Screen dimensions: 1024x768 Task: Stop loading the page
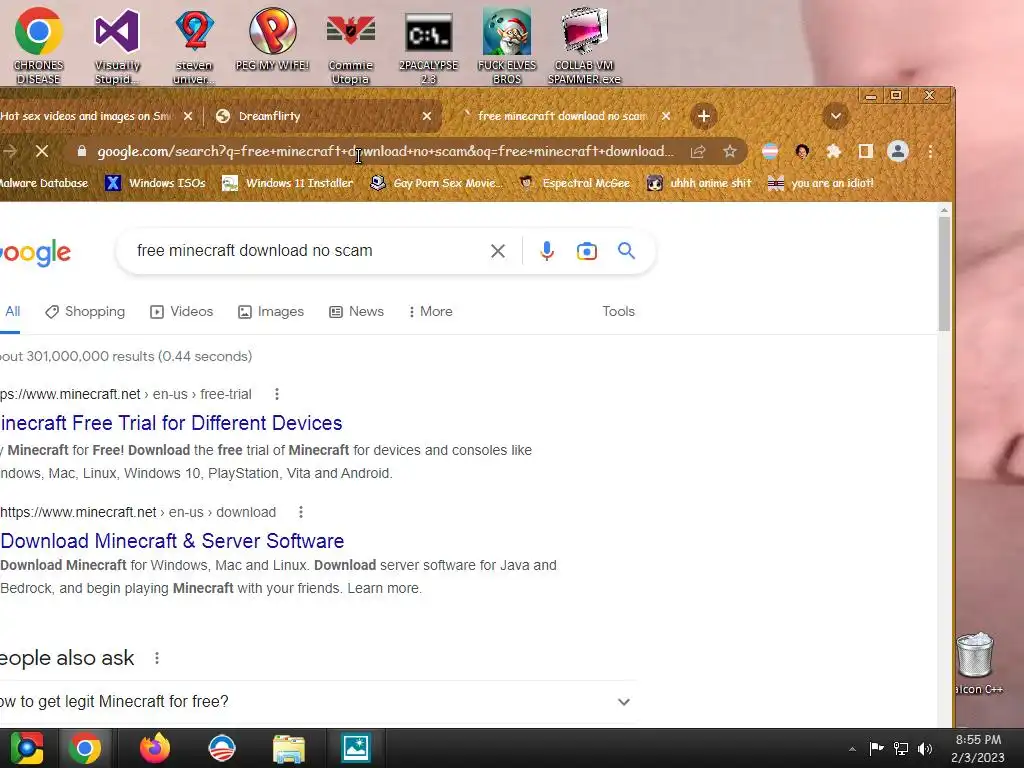(42, 152)
